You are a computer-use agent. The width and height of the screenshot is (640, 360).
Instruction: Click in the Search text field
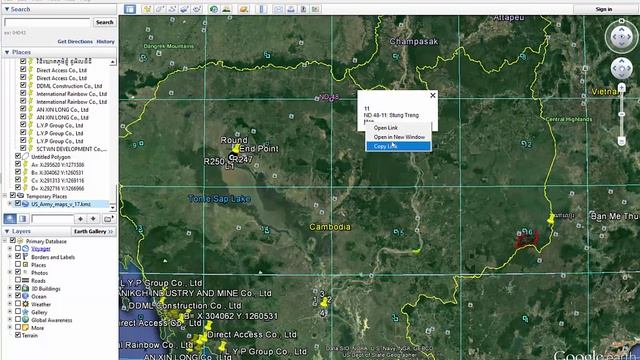pyautogui.click(x=47, y=22)
